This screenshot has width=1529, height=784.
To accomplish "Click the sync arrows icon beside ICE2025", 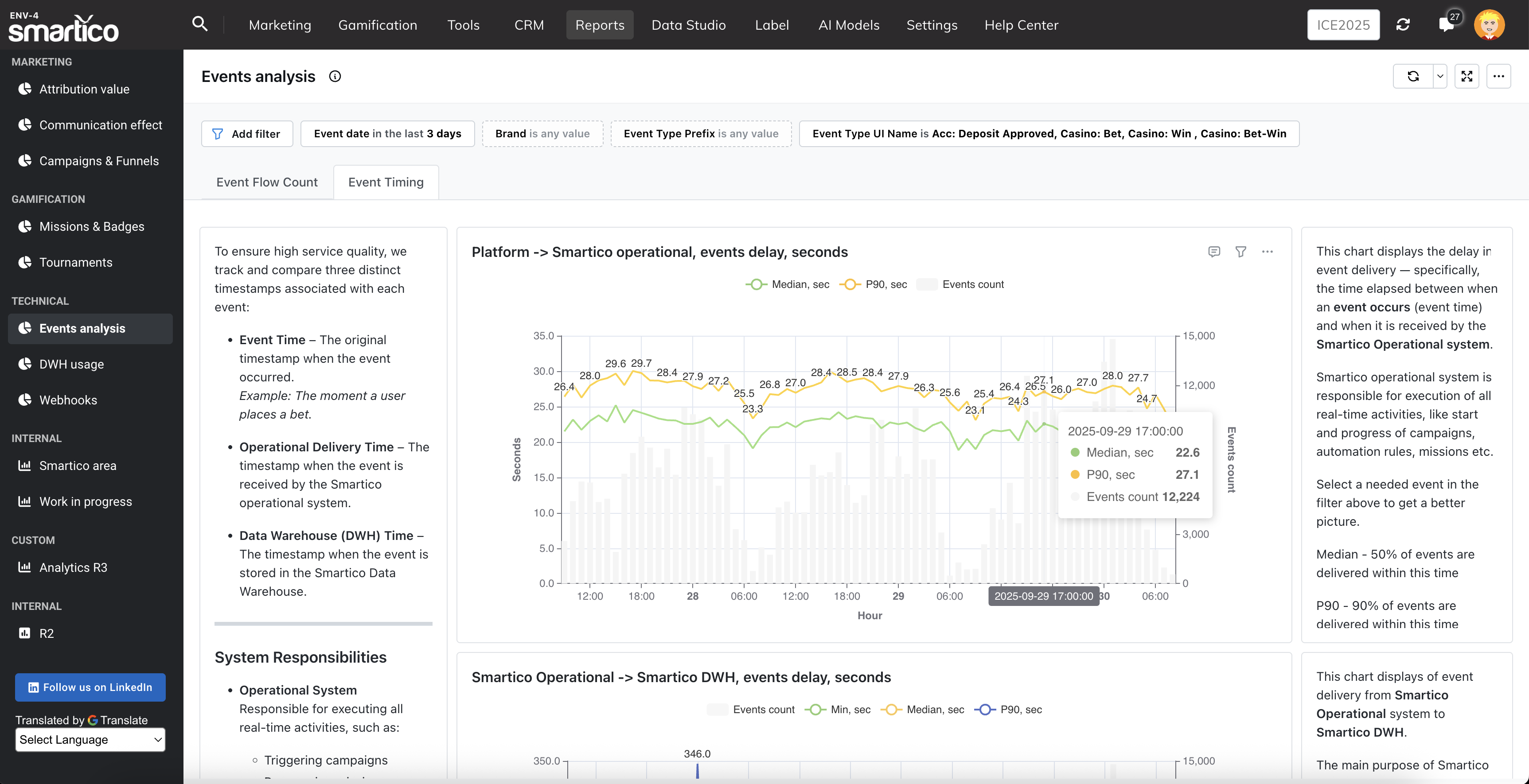I will point(1403,25).
